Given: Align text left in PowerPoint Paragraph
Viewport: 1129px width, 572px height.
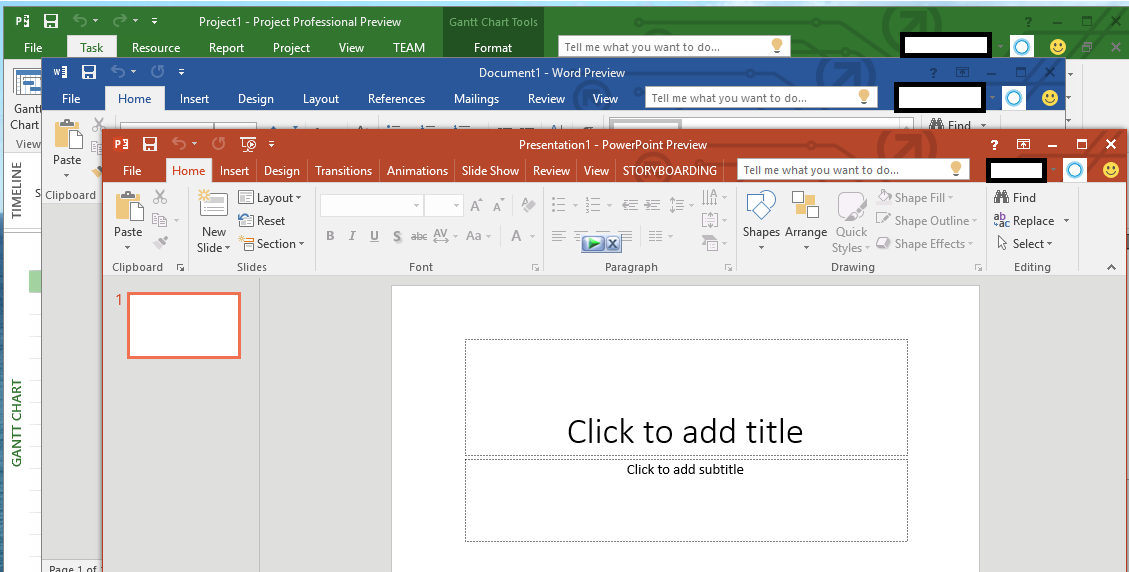Looking at the screenshot, I should (559, 236).
